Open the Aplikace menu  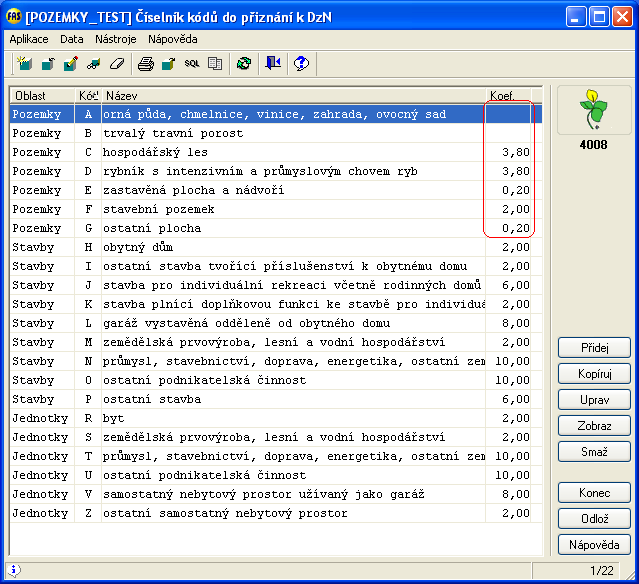[x=30, y=39]
